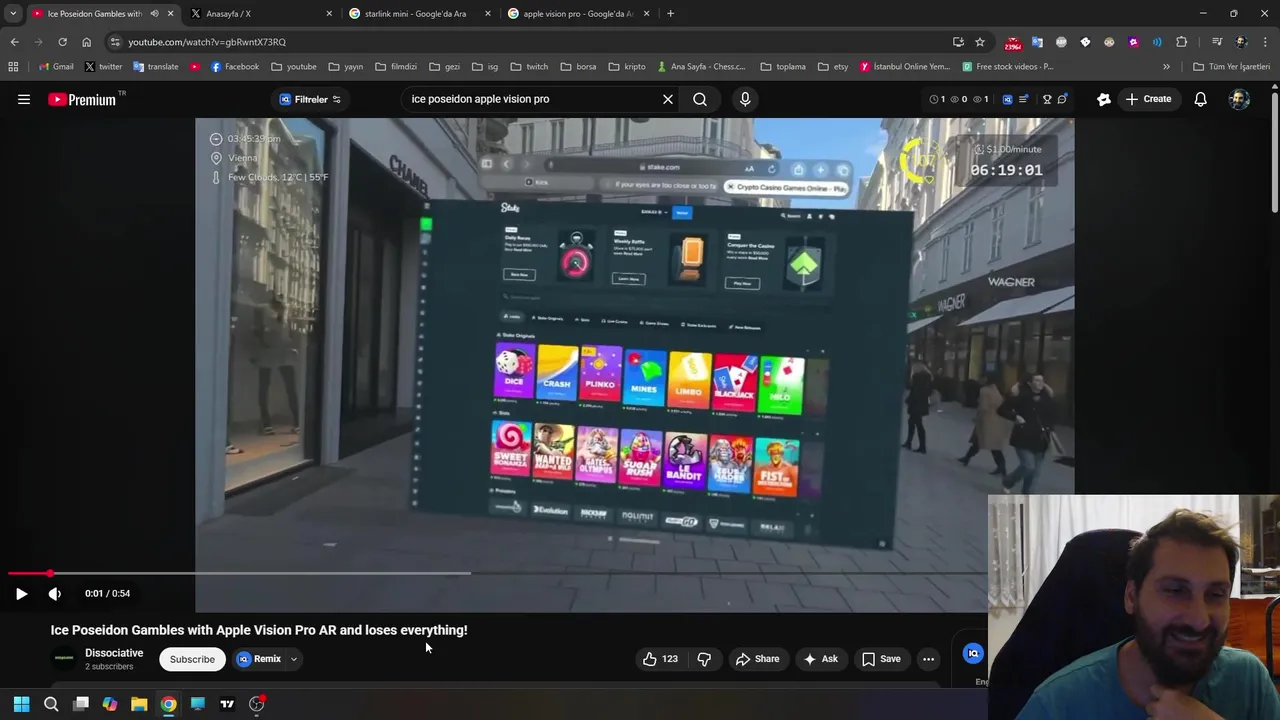Click the round vidIQ button by actions
Image resolution: width=1280 pixels, height=720 pixels.
coord(973,653)
